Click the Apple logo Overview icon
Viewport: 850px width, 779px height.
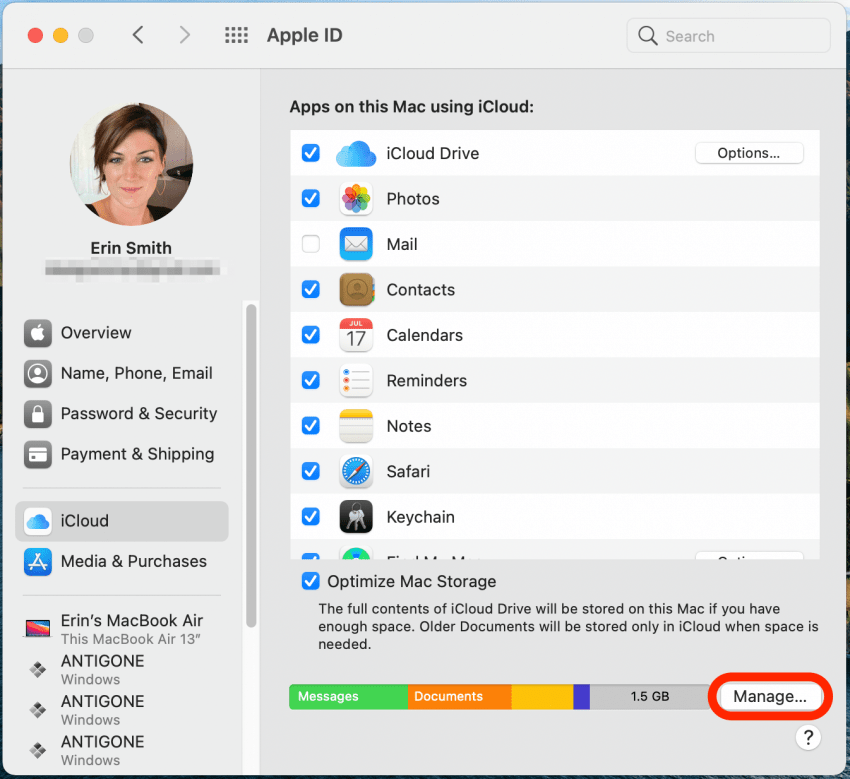pyautogui.click(x=37, y=333)
